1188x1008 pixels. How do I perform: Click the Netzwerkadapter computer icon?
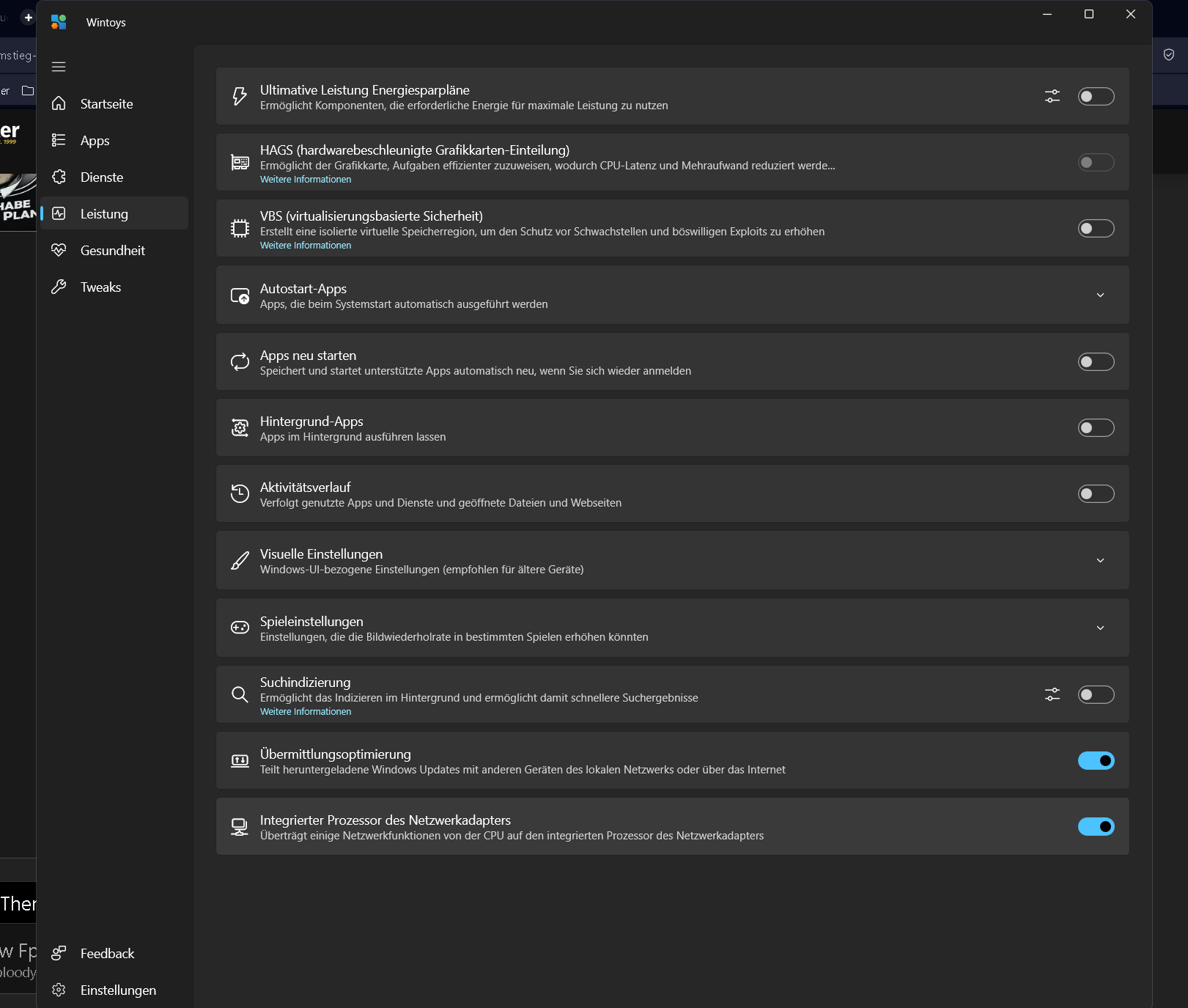point(240,827)
